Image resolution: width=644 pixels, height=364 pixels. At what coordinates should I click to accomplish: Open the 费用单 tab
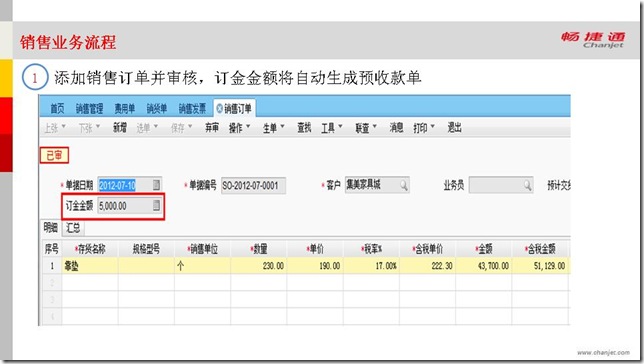(x=125, y=108)
